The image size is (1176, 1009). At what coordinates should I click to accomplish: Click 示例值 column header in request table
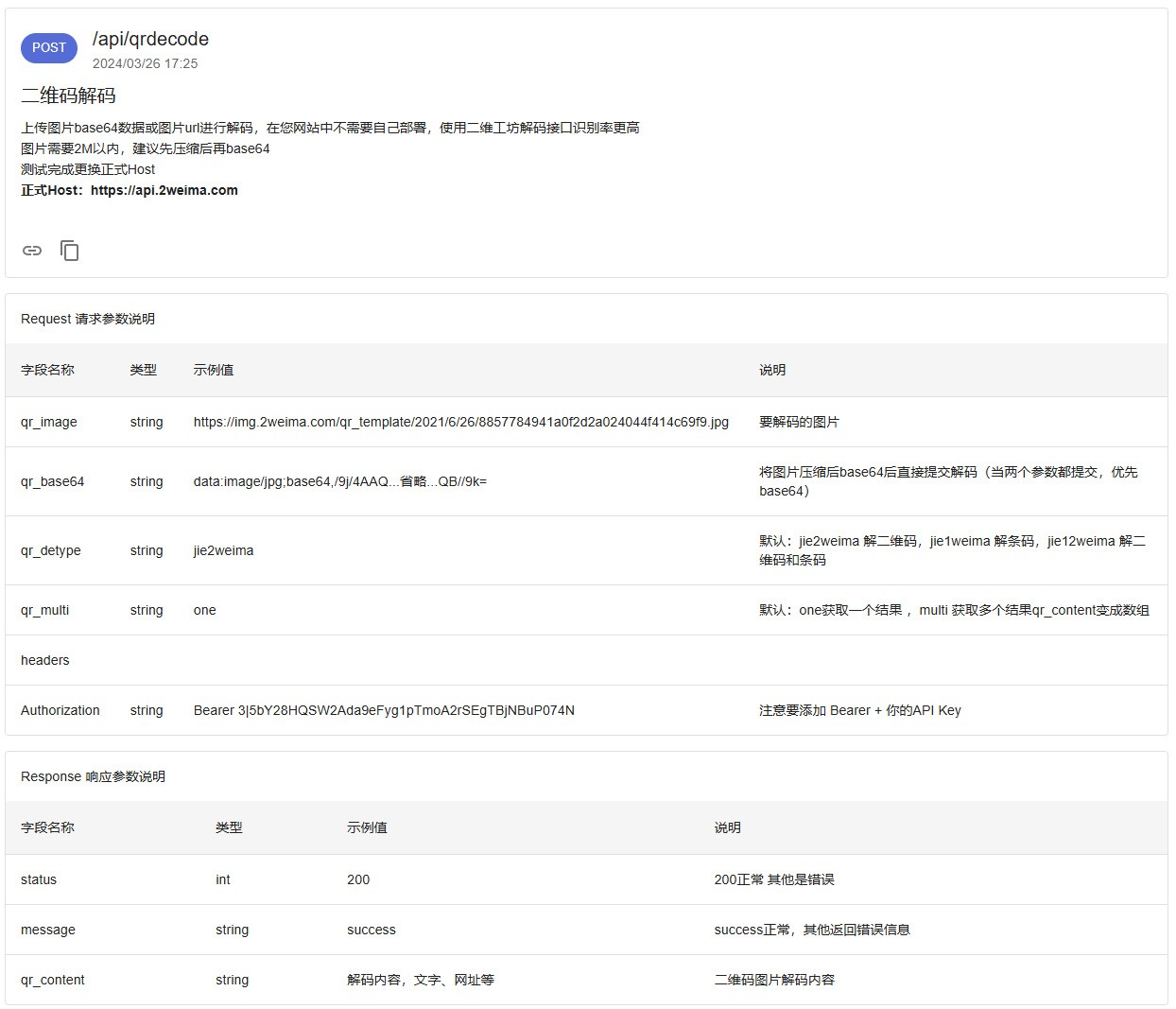[x=214, y=370]
